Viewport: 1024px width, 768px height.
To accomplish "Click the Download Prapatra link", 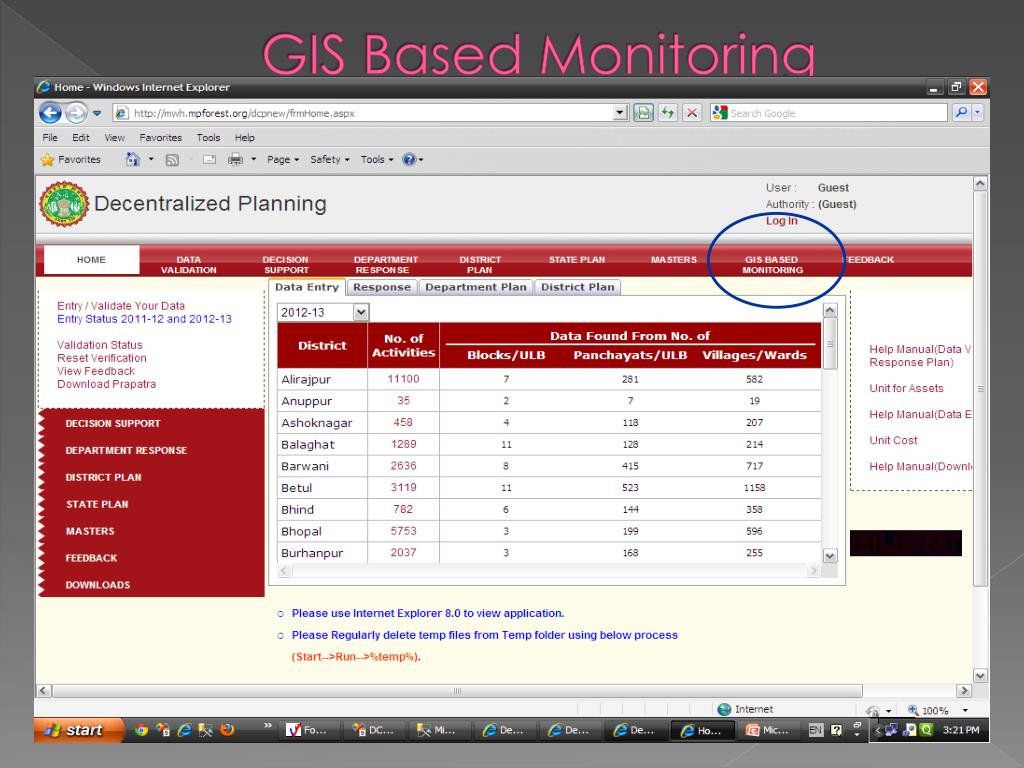I will (x=106, y=384).
